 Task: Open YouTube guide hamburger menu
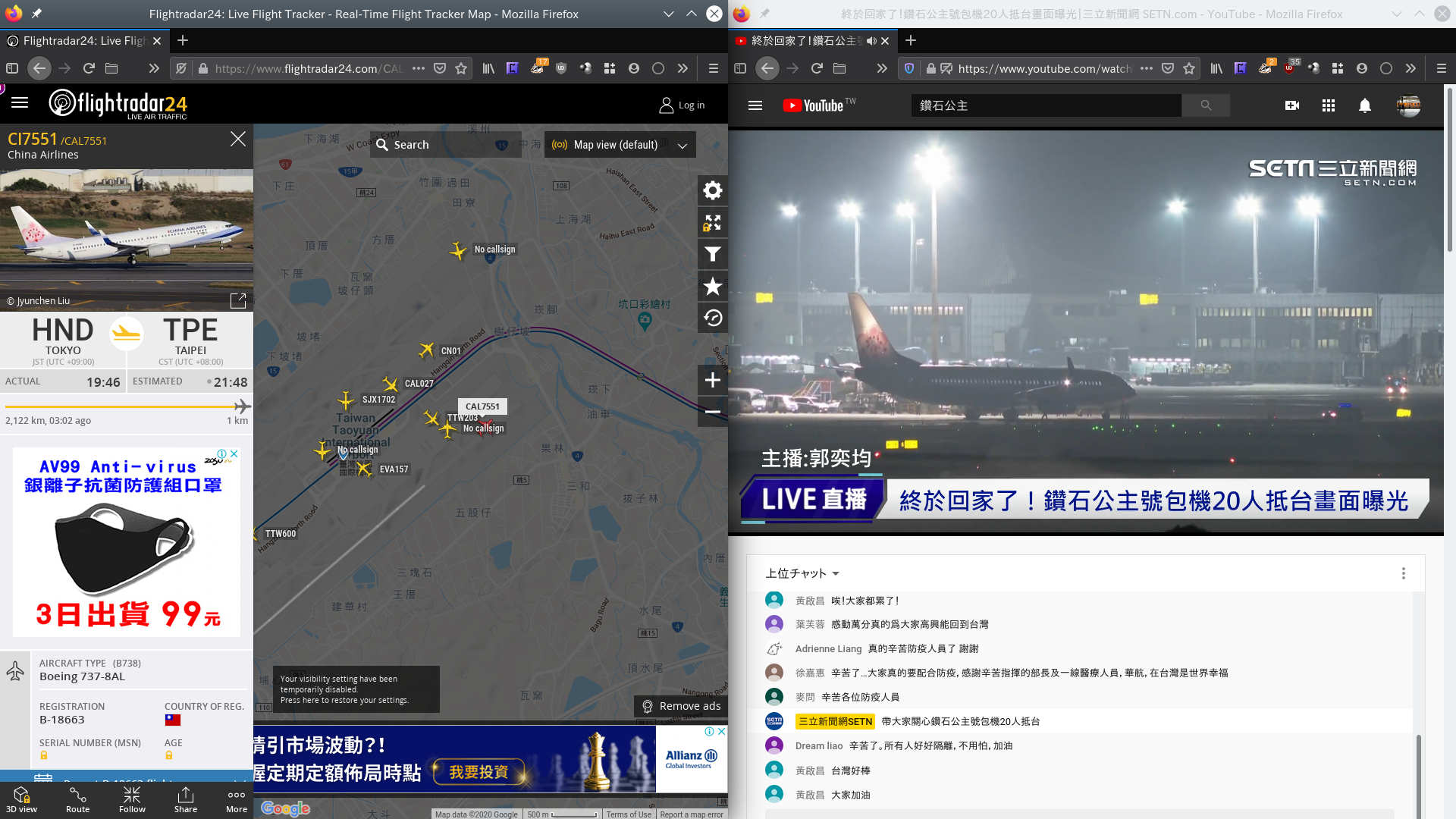[x=755, y=105]
